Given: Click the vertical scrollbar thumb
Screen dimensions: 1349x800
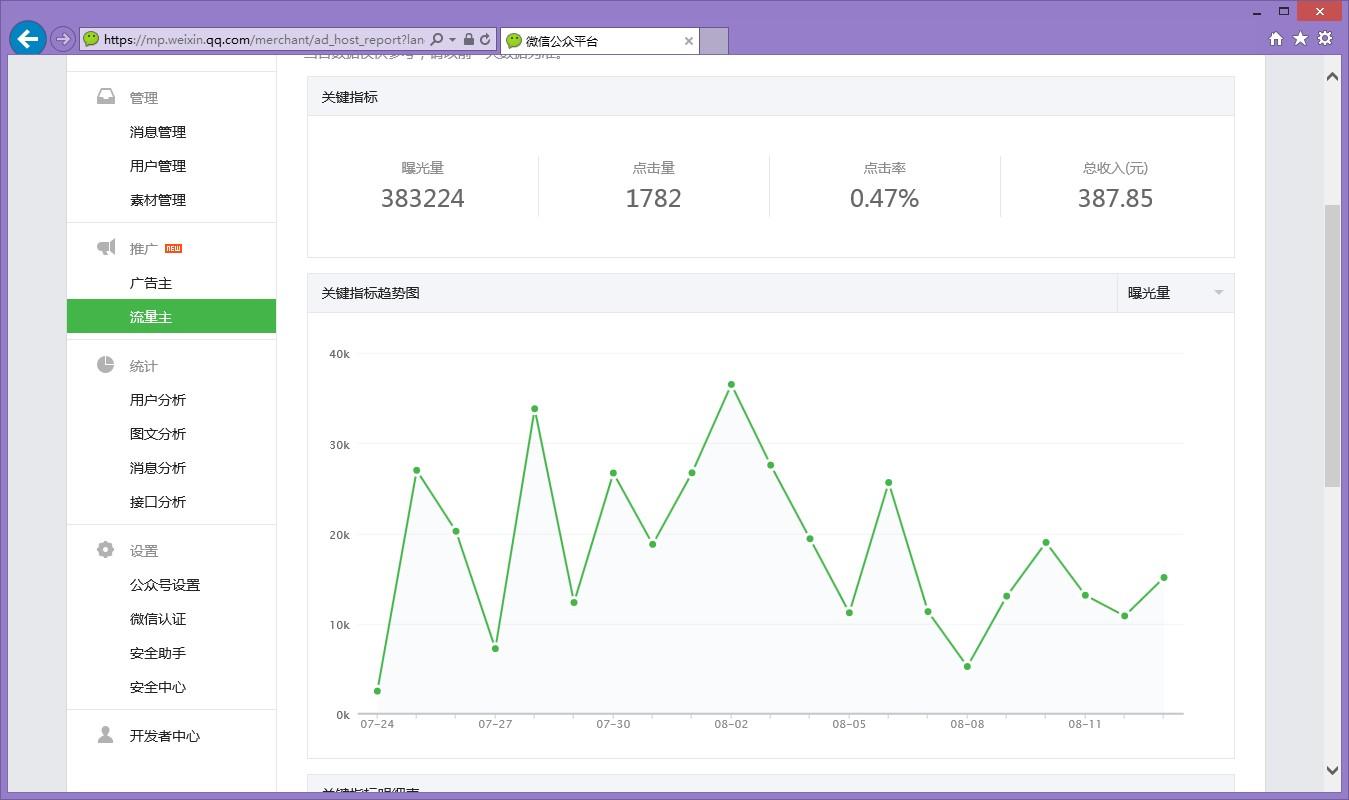Looking at the screenshot, I should click(1332, 346).
